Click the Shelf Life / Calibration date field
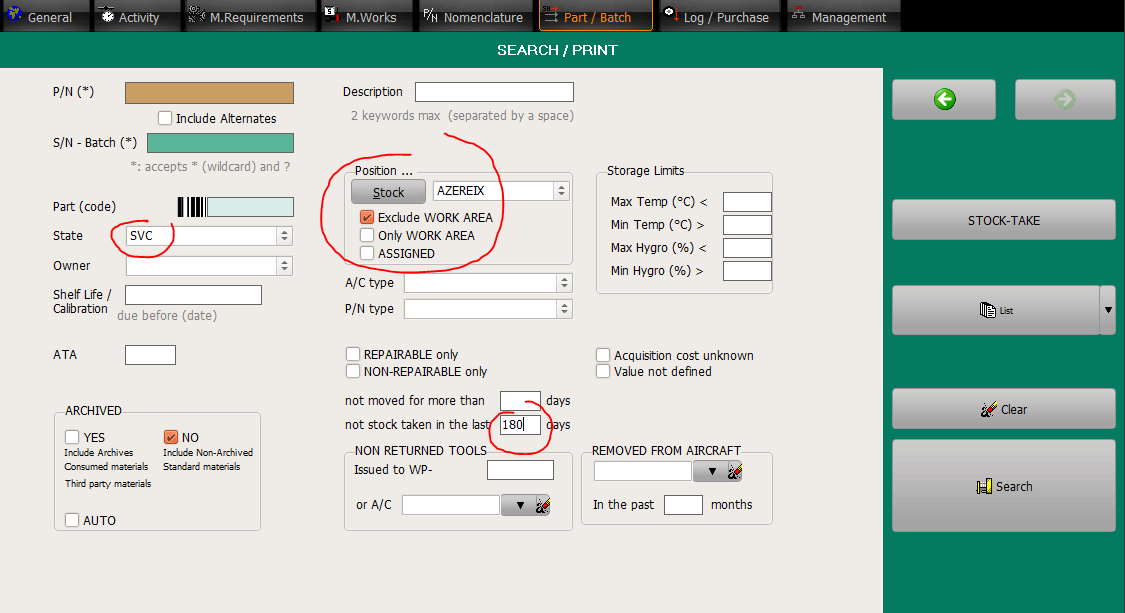Image resolution: width=1125 pixels, height=613 pixels. 193,295
